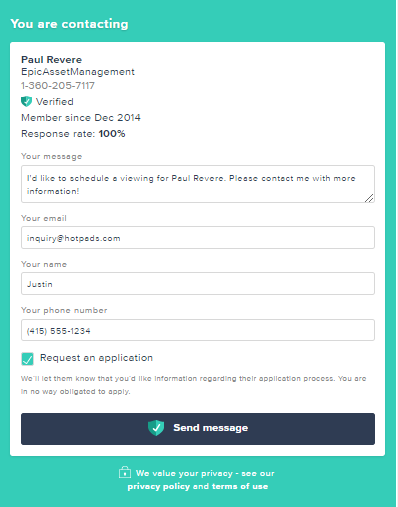Click the Member since Dec 2014 text

(81, 118)
